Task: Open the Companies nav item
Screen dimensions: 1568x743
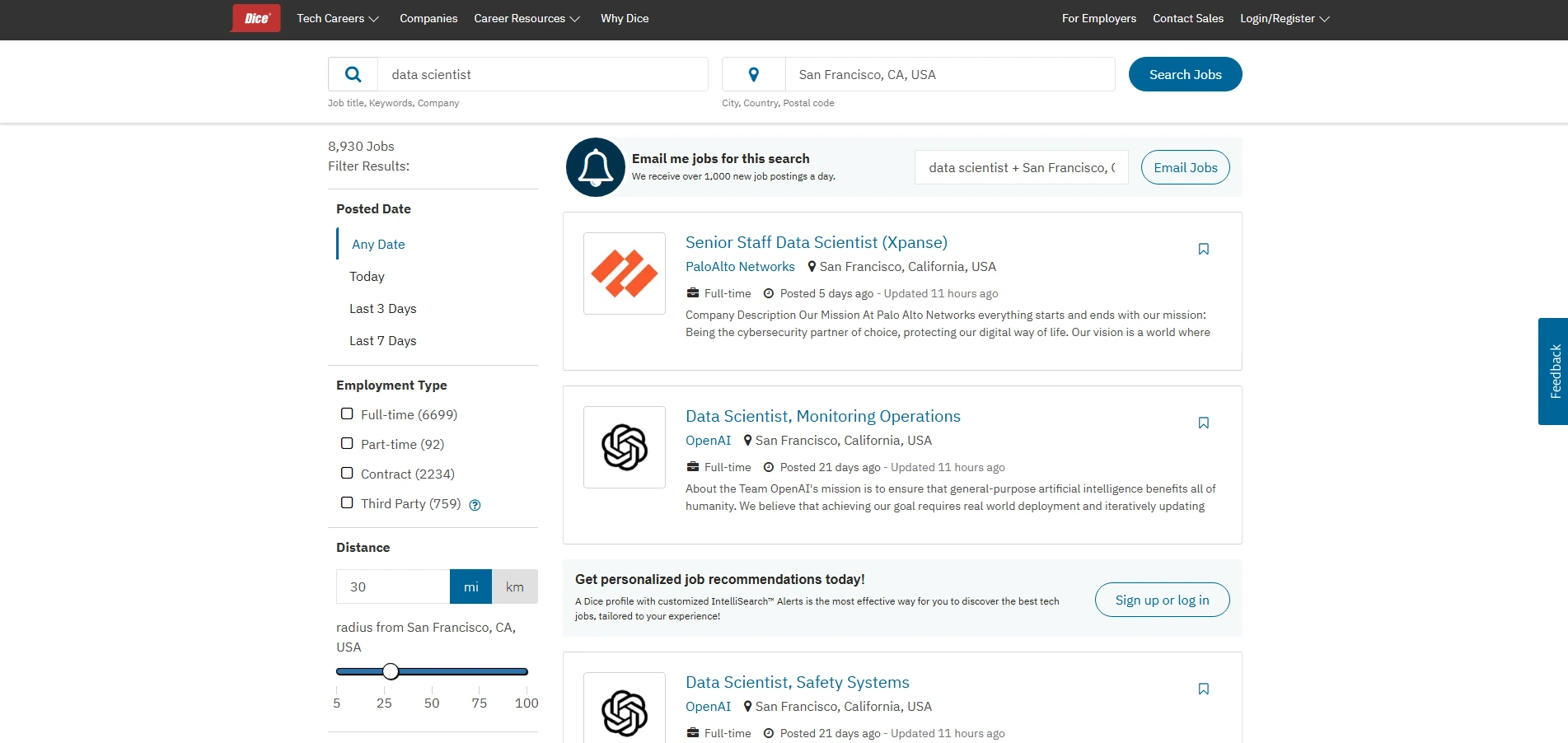Action: click(x=428, y=18)
